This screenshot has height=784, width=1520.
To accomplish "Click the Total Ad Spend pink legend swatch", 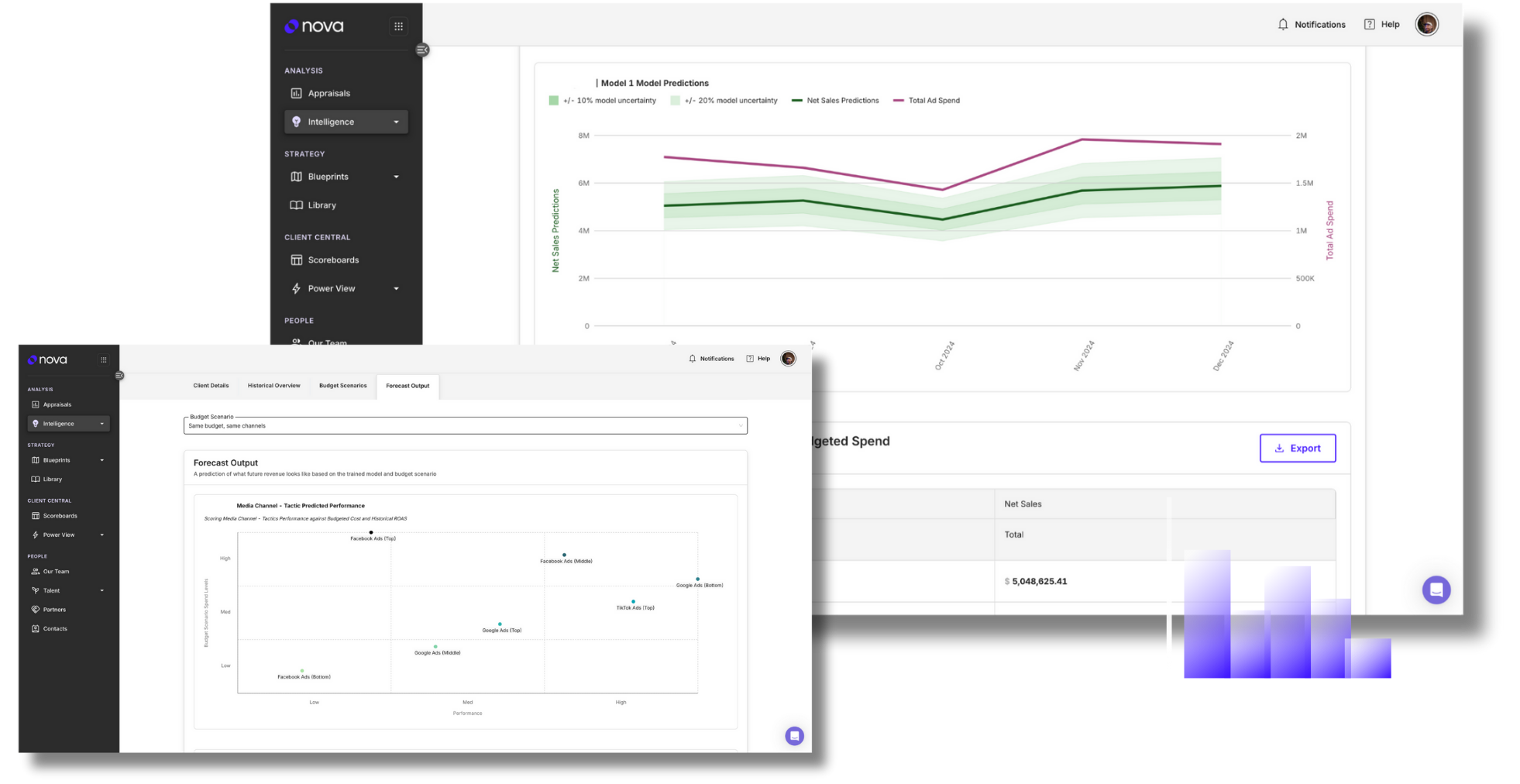I will pos(898,101).
